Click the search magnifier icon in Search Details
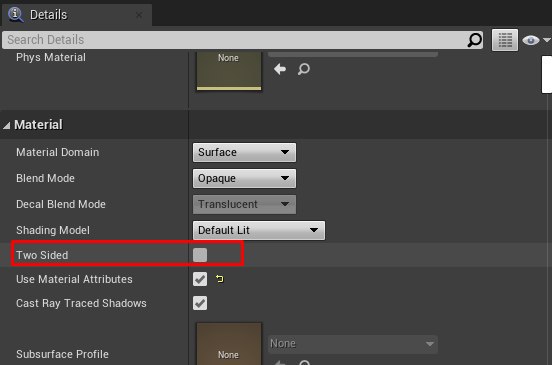Image resolution: width=552 pixels, height=365 pixels. pos(474,40)
